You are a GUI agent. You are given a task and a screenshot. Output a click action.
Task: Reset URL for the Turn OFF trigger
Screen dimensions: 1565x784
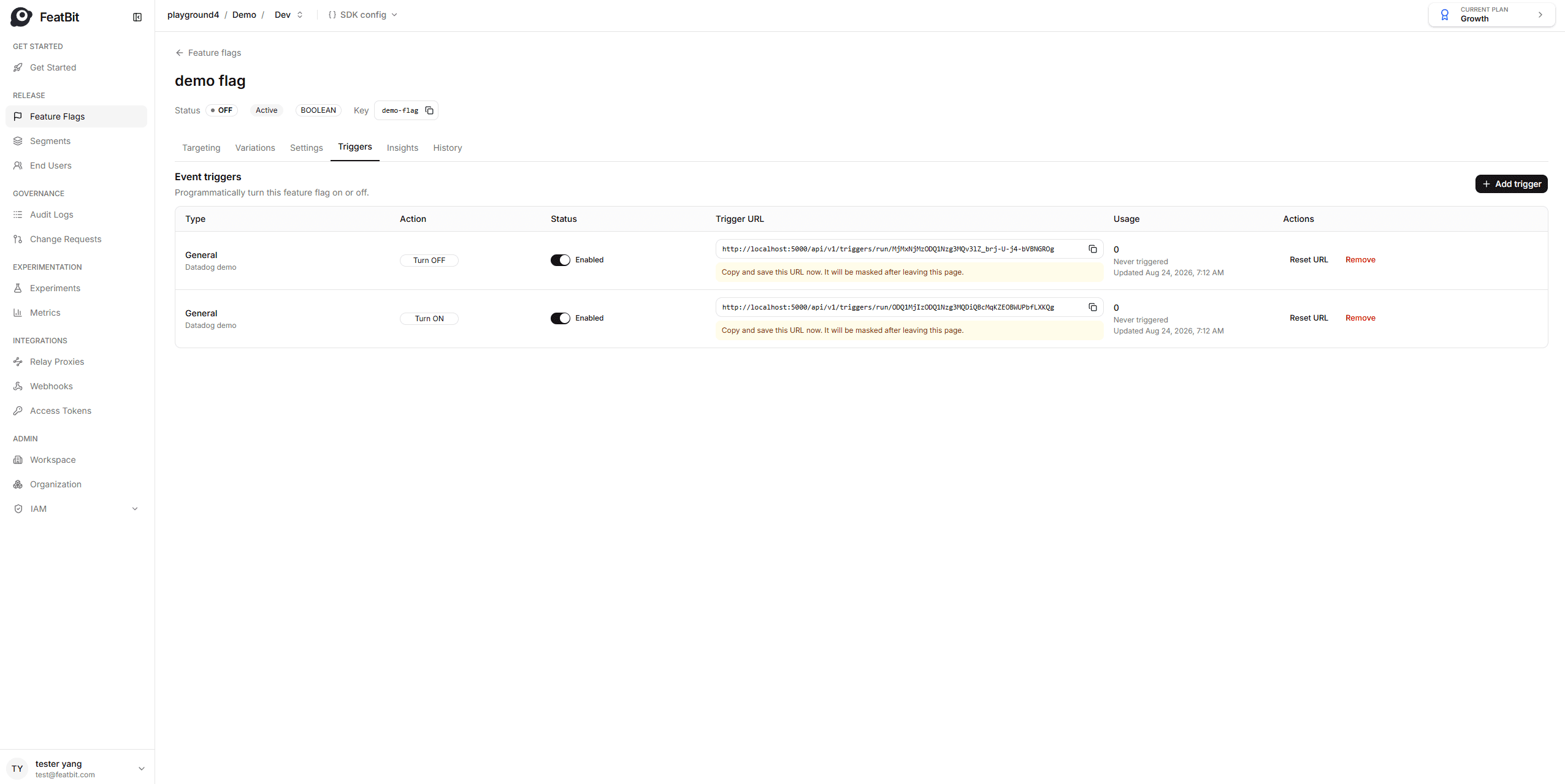[x=1309, y=260]
